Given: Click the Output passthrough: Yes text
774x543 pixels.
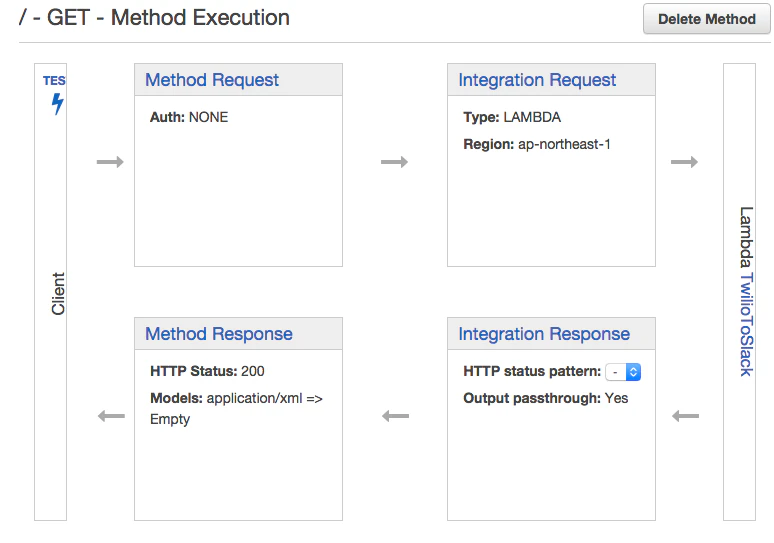Looking at the screenshot, I should (x=545, y=398).
